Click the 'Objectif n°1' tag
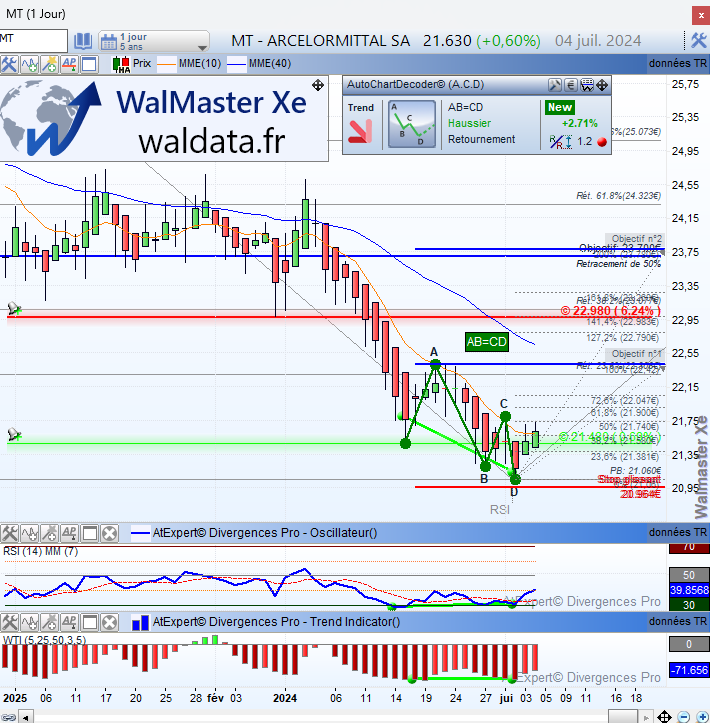 point(636,354)
